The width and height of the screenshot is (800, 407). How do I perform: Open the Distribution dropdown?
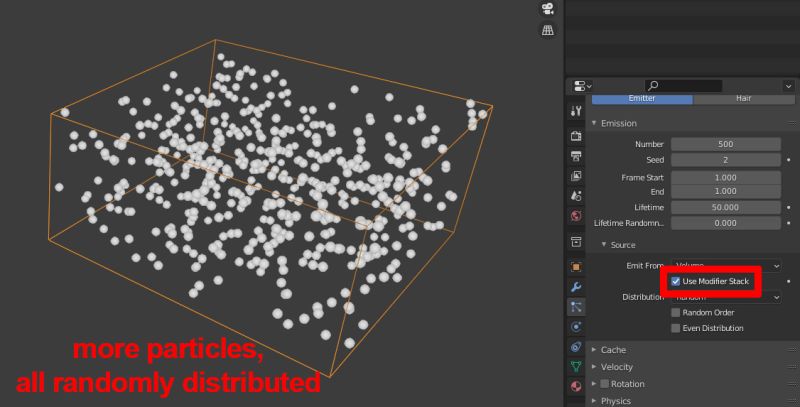coord(726,297)
